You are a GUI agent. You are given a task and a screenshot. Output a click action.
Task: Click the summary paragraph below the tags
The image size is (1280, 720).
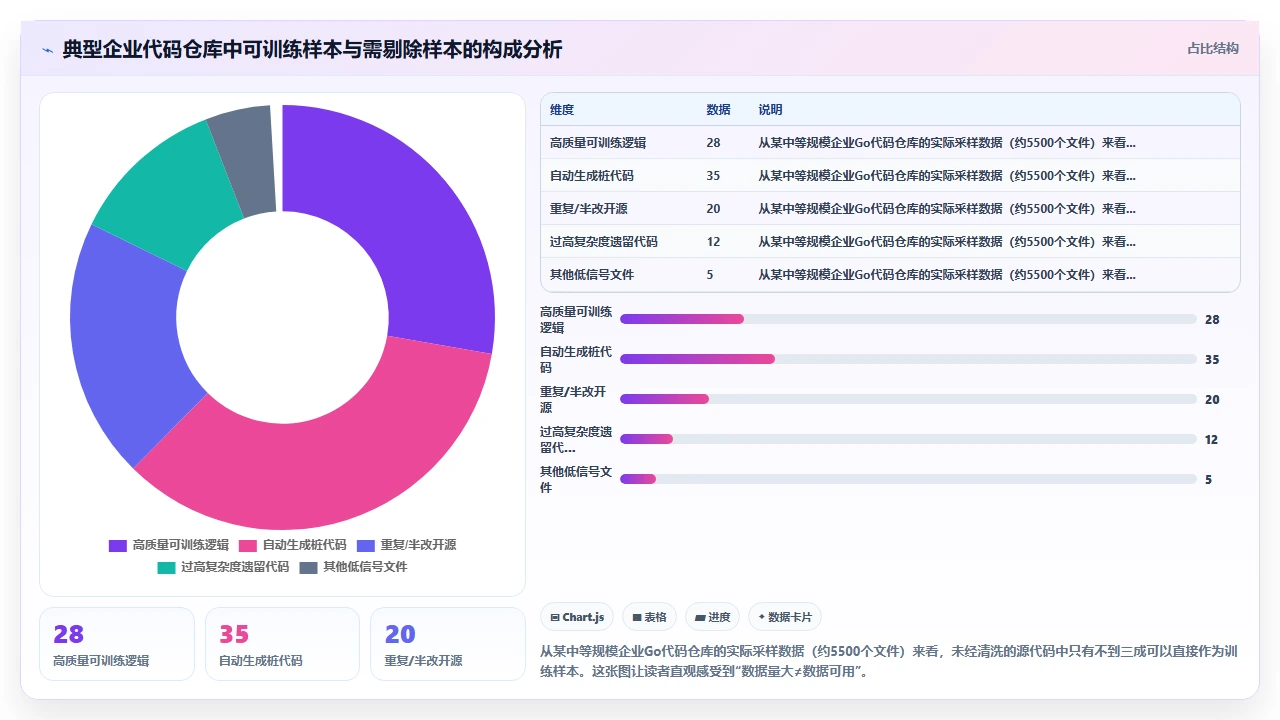[889, 661]
